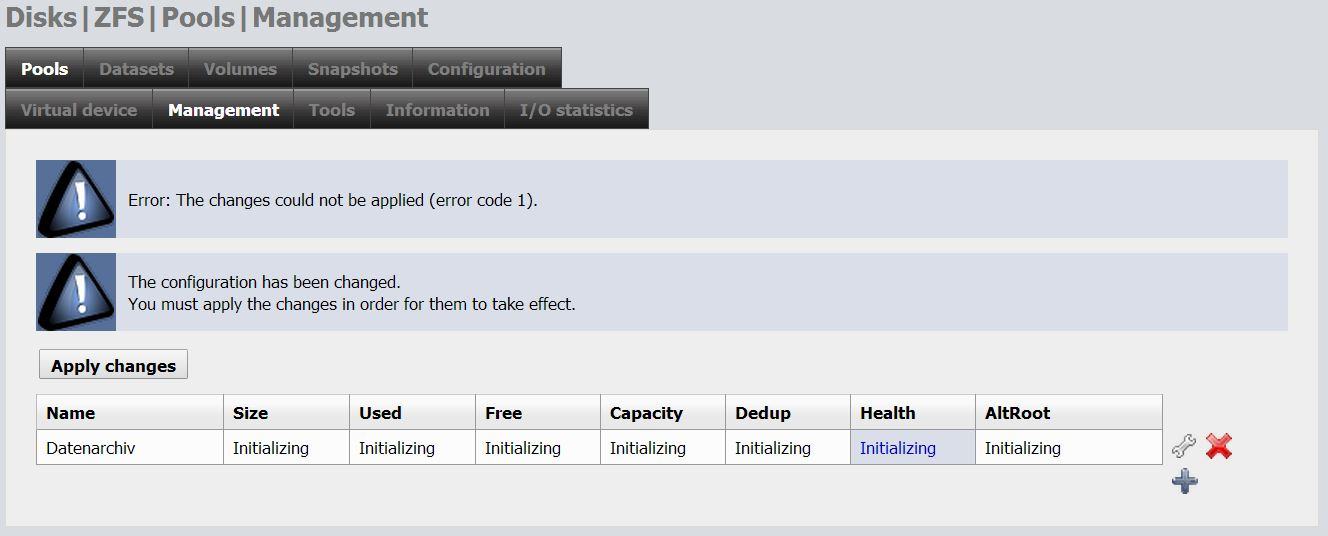Click the Name column header
Screen dimensions: 1328x536
(71, 413)
